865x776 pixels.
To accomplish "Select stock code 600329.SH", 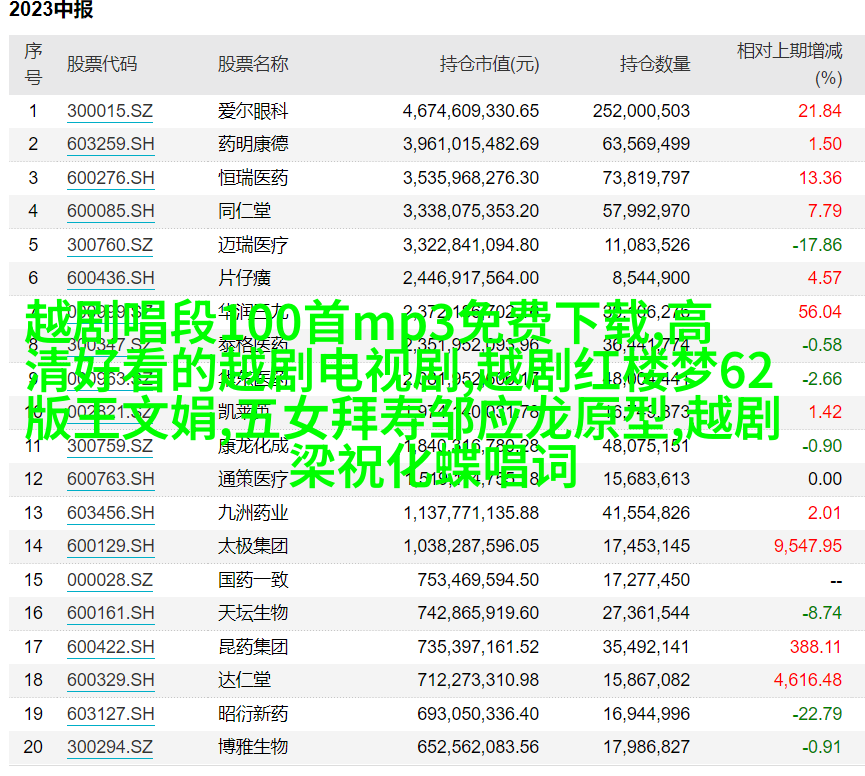I will [x=110, y=680].
